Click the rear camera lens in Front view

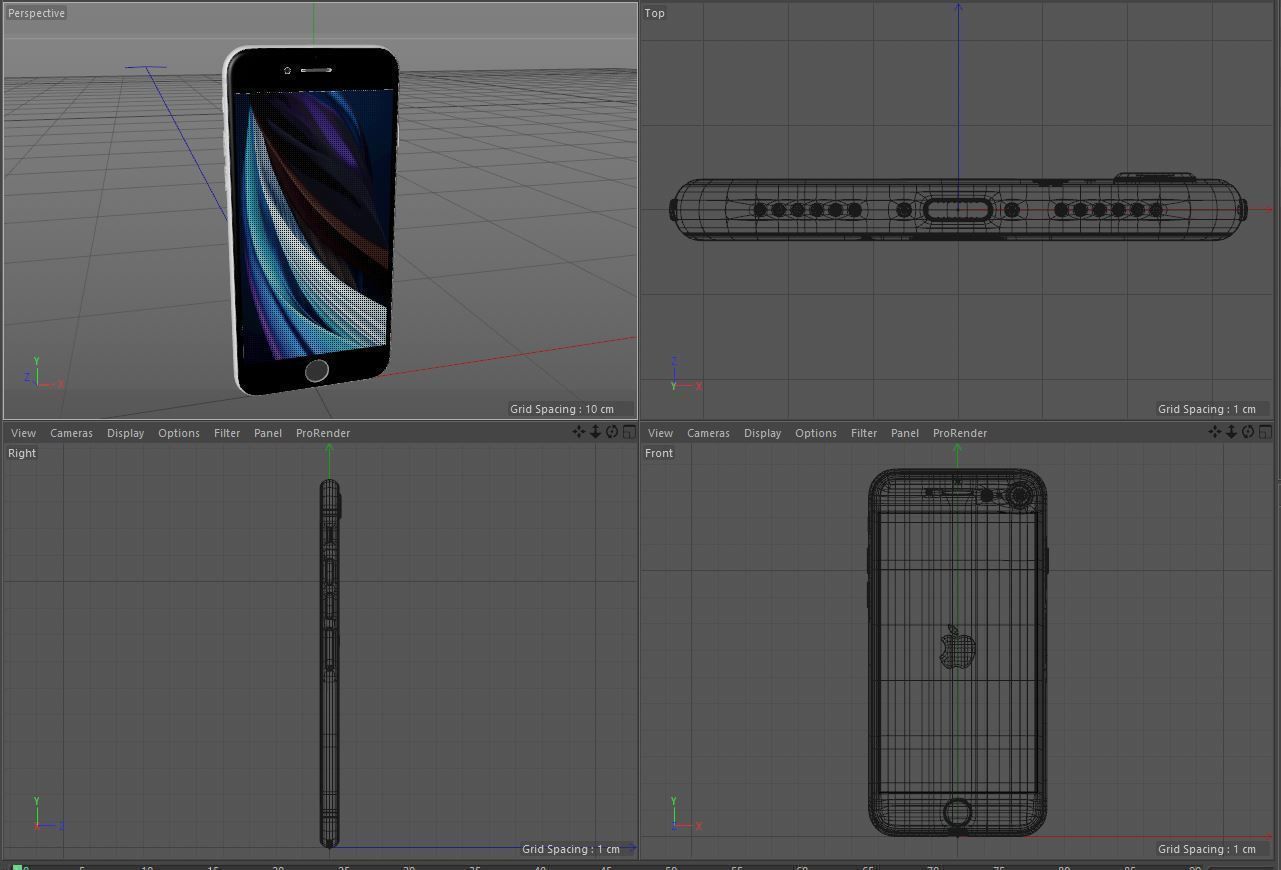(1020, 495)
